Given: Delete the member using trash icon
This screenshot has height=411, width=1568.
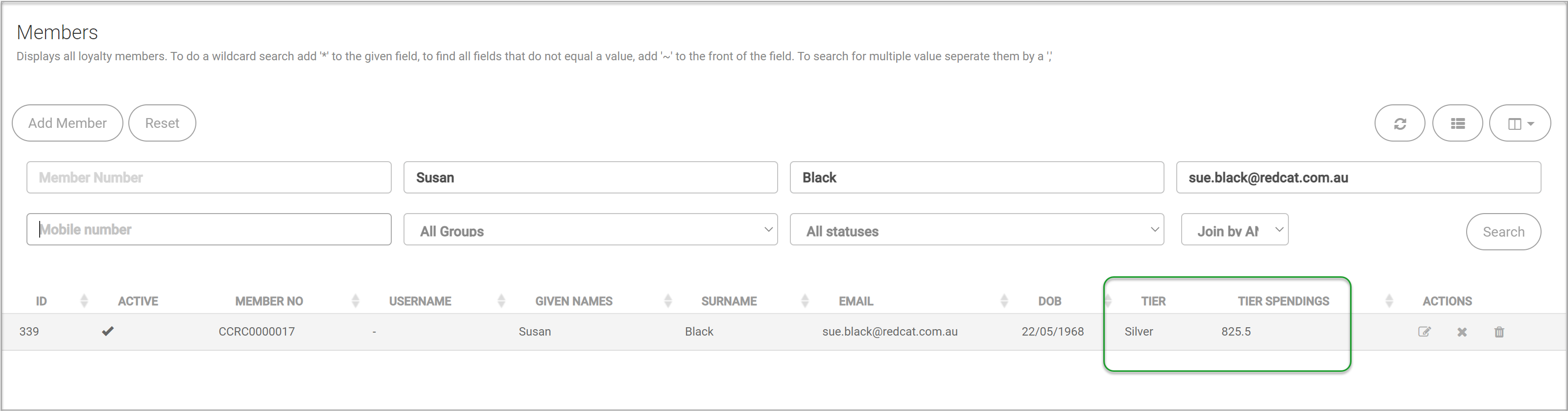Looking at the screenshot, I should (1499, 332).
